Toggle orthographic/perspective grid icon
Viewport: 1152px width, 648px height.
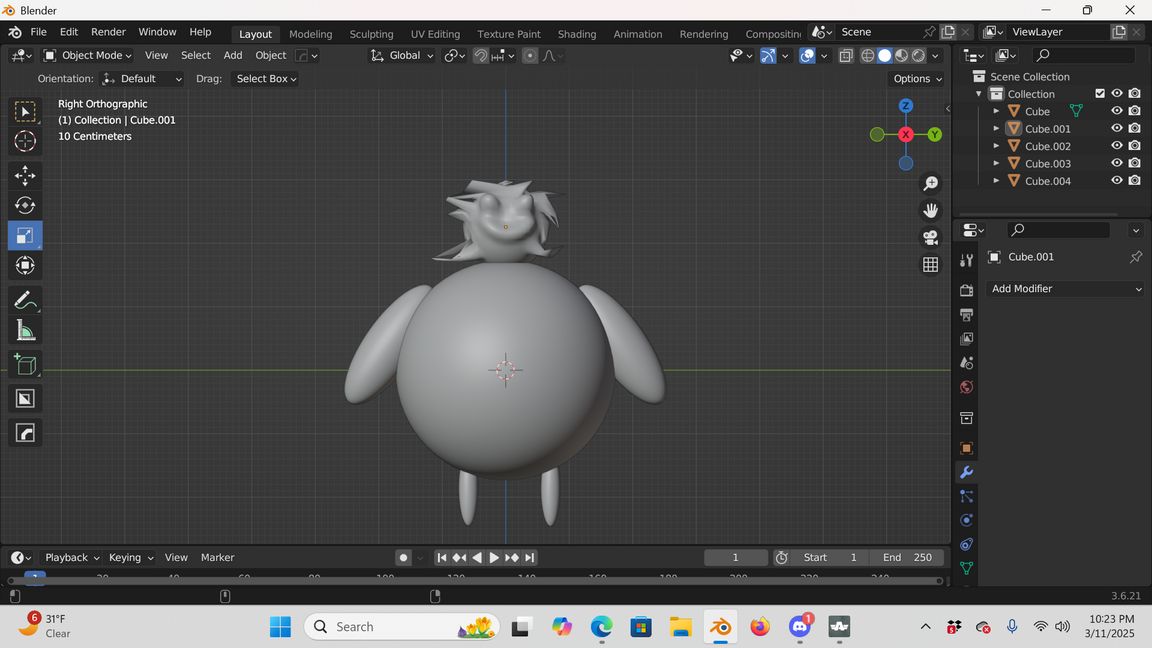click(930, 264)
